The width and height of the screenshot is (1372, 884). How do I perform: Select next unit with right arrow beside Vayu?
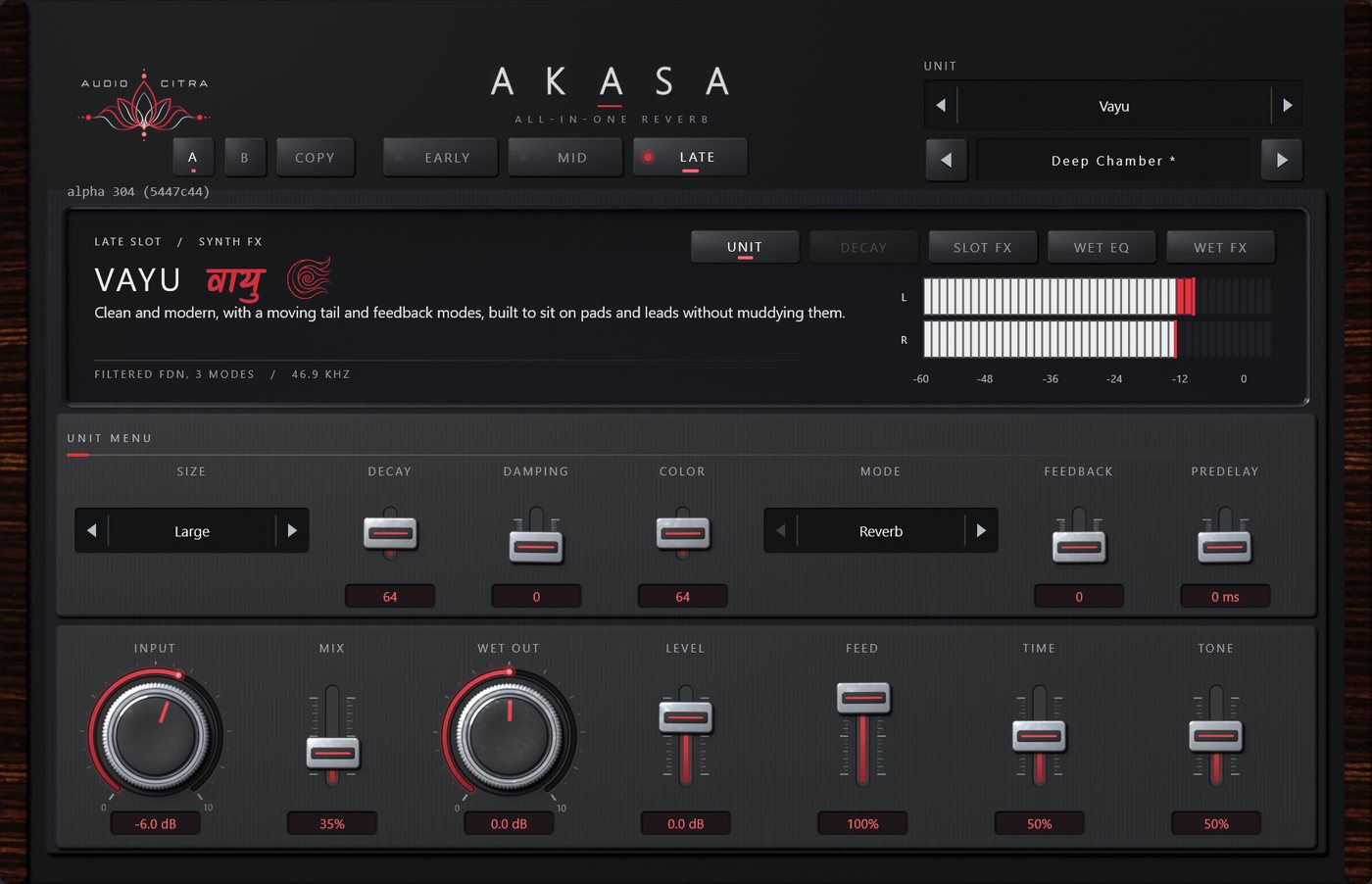[x=1287, y=106]
